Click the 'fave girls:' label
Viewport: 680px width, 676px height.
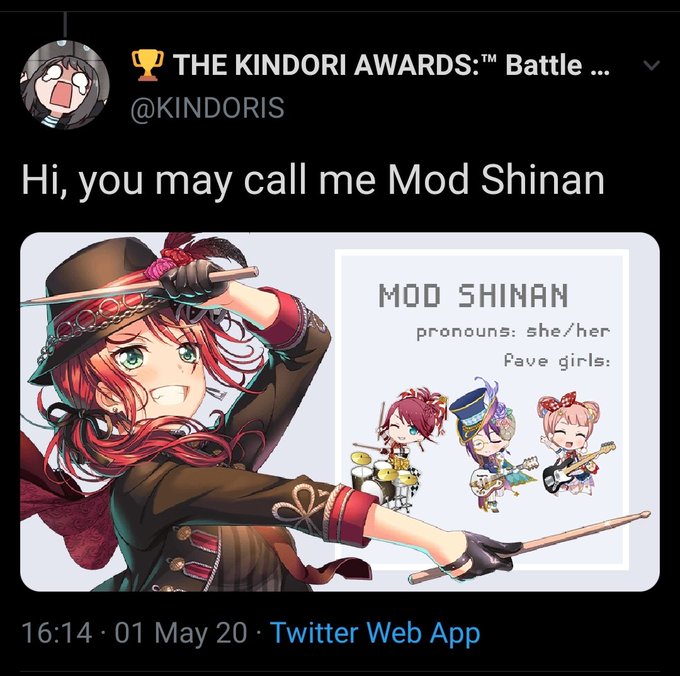tap(557, 361)
